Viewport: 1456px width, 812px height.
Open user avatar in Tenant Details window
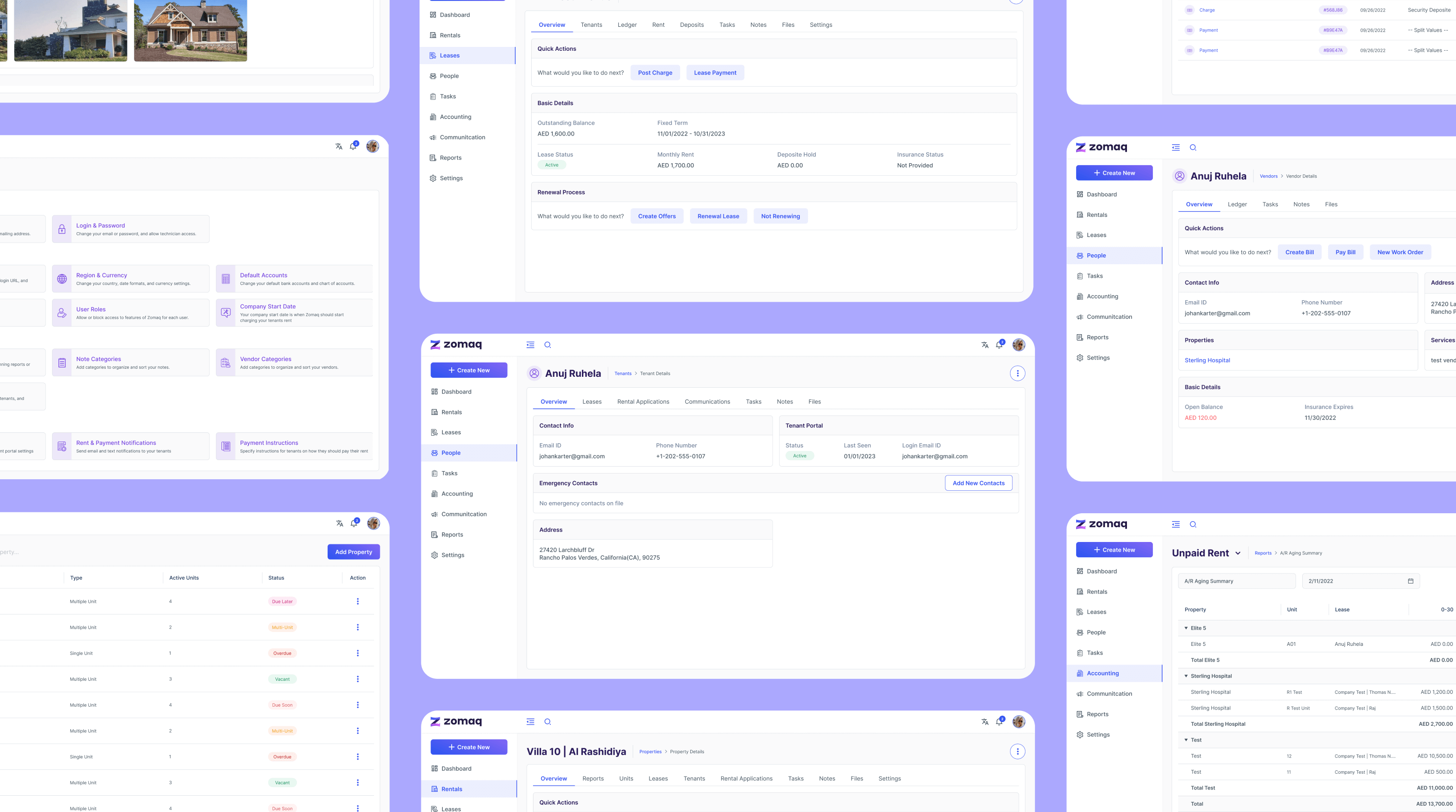[x=1019, y=345]
